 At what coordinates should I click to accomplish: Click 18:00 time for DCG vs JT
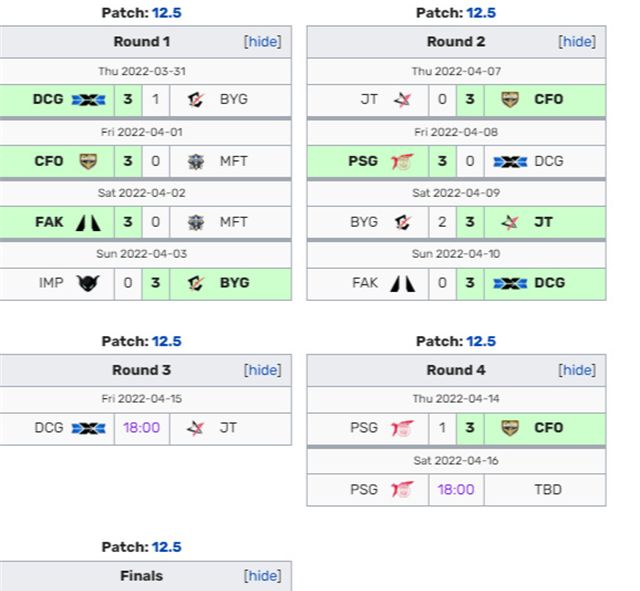pyautogui.click(x=142, y=428)
